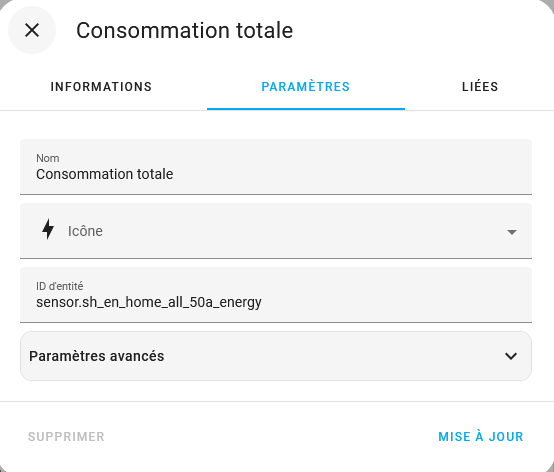Click the Supprimer button

66,437
